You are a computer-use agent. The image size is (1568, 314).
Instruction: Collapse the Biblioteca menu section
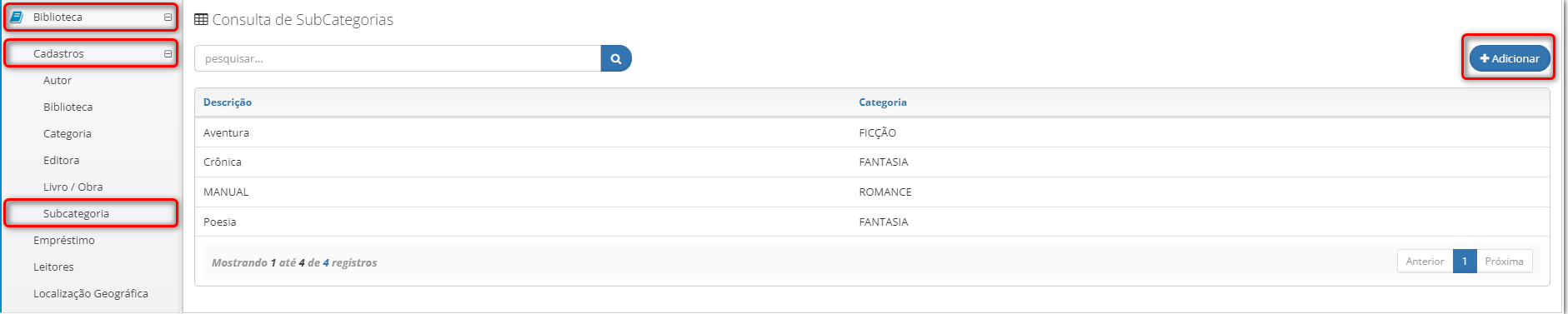tap(168, 17)
